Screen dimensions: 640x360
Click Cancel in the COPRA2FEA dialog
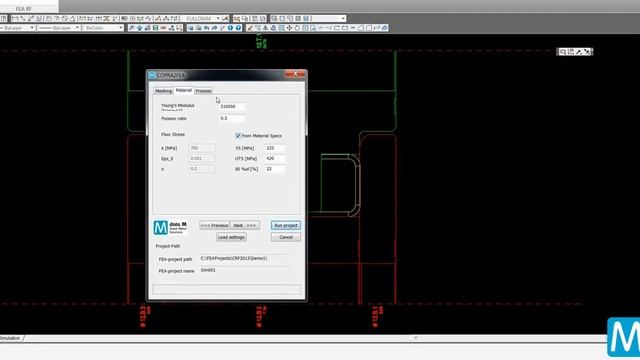tap(286, 237)
